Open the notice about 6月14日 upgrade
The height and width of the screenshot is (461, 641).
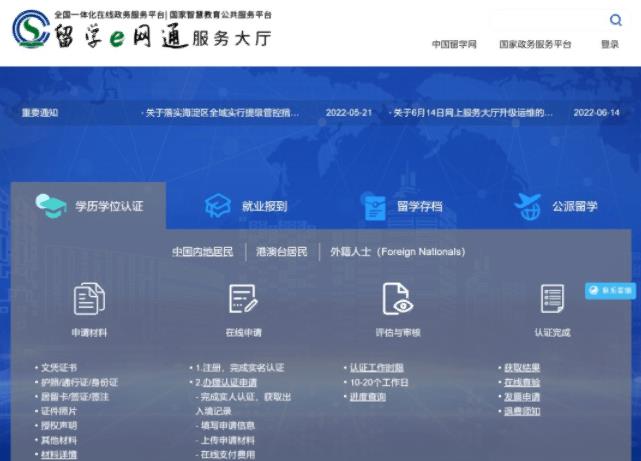pyautogui.click(x=471, y=113)
